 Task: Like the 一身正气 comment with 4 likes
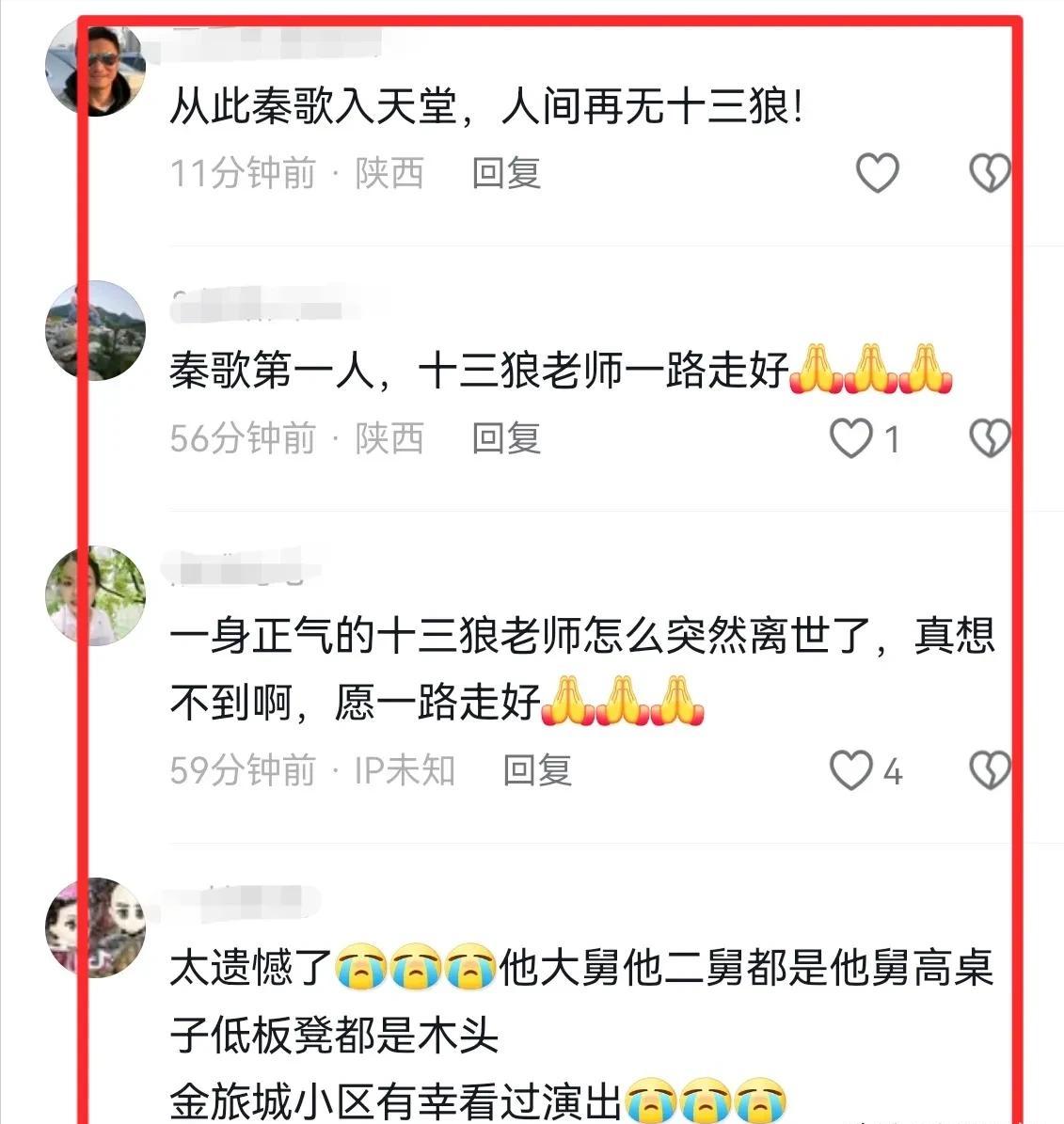tap(851, 770)
